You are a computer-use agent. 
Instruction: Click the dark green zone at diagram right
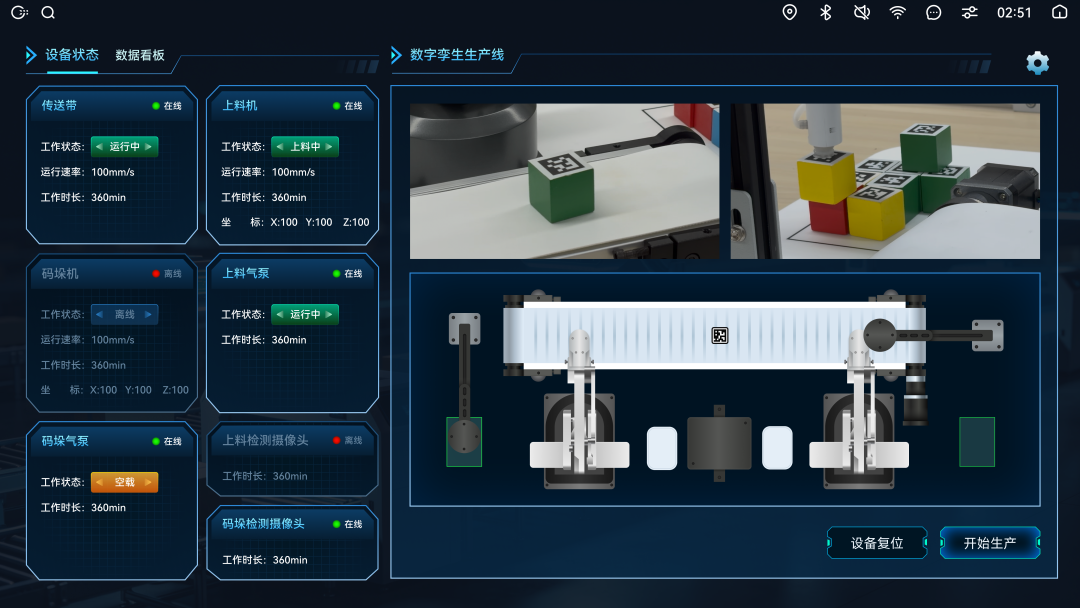point(977,442)
